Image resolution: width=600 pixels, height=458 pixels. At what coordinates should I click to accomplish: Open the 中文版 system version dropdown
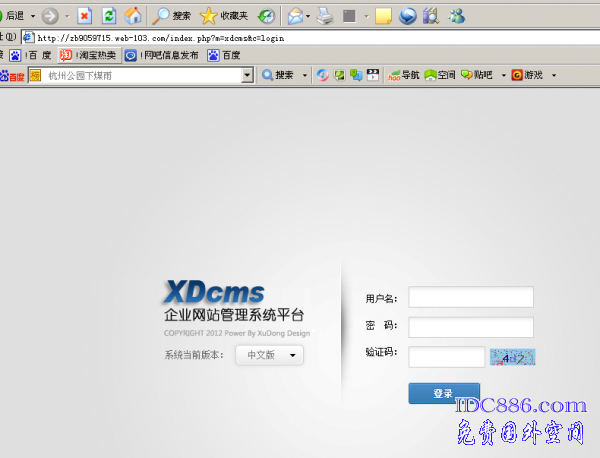[x=270, y=355]
